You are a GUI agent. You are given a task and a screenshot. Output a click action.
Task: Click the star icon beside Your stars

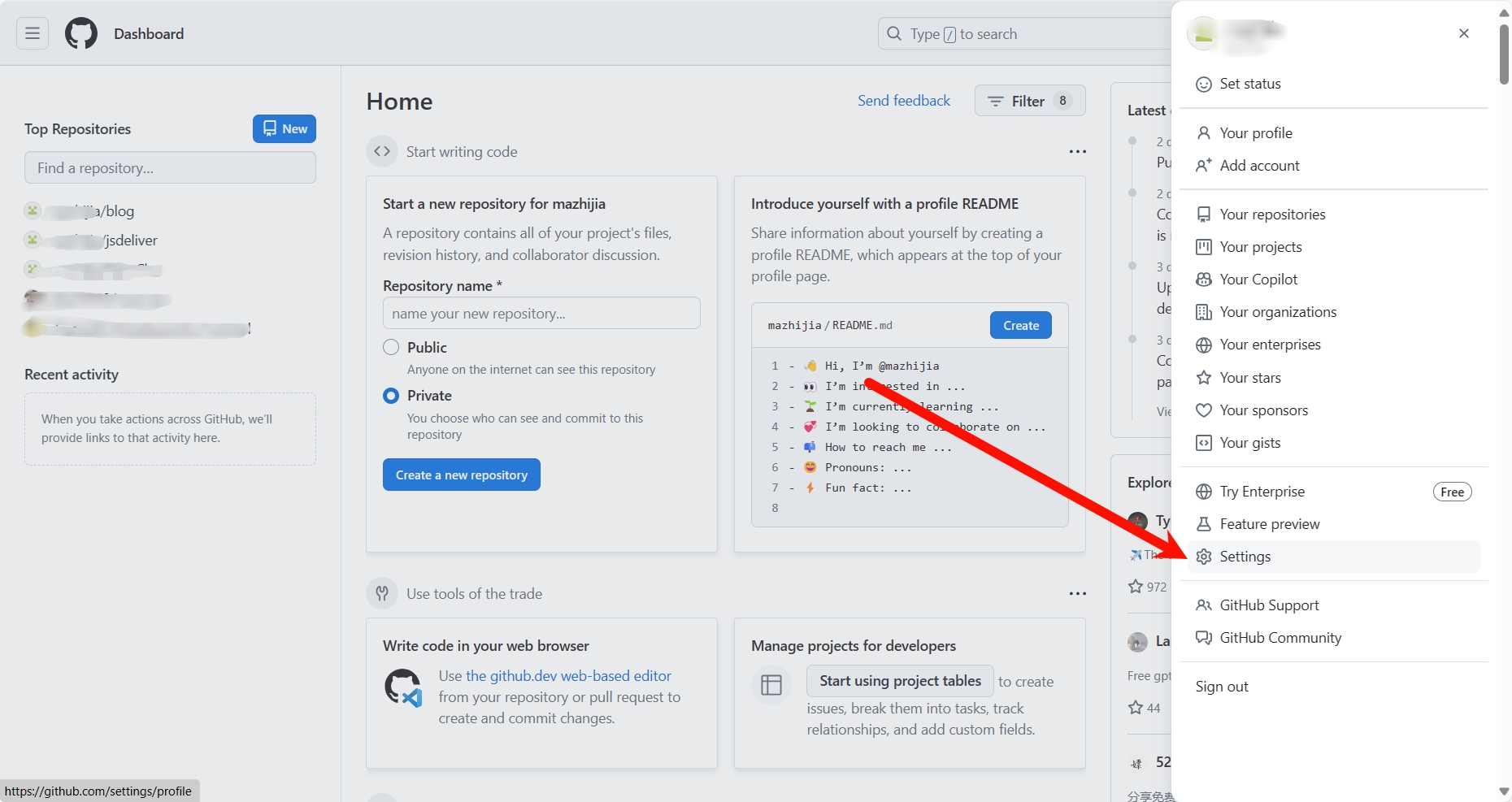pos(1204,377)
